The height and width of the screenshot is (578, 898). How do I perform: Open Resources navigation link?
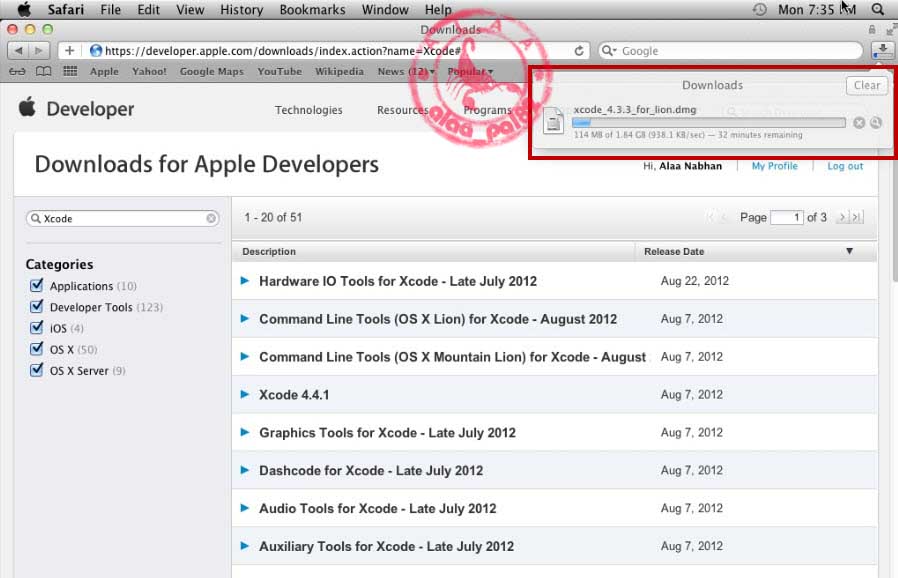click(403, 110)
